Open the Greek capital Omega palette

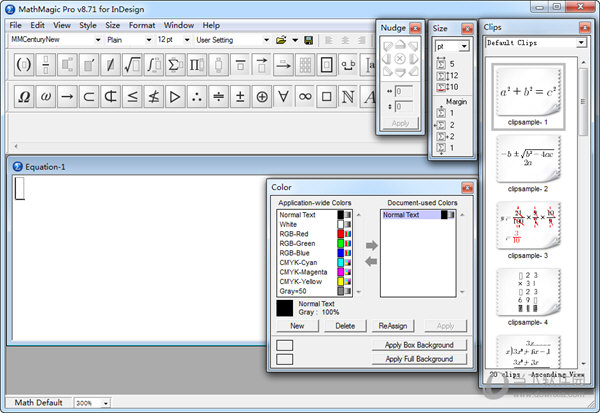tap(22, 97)
